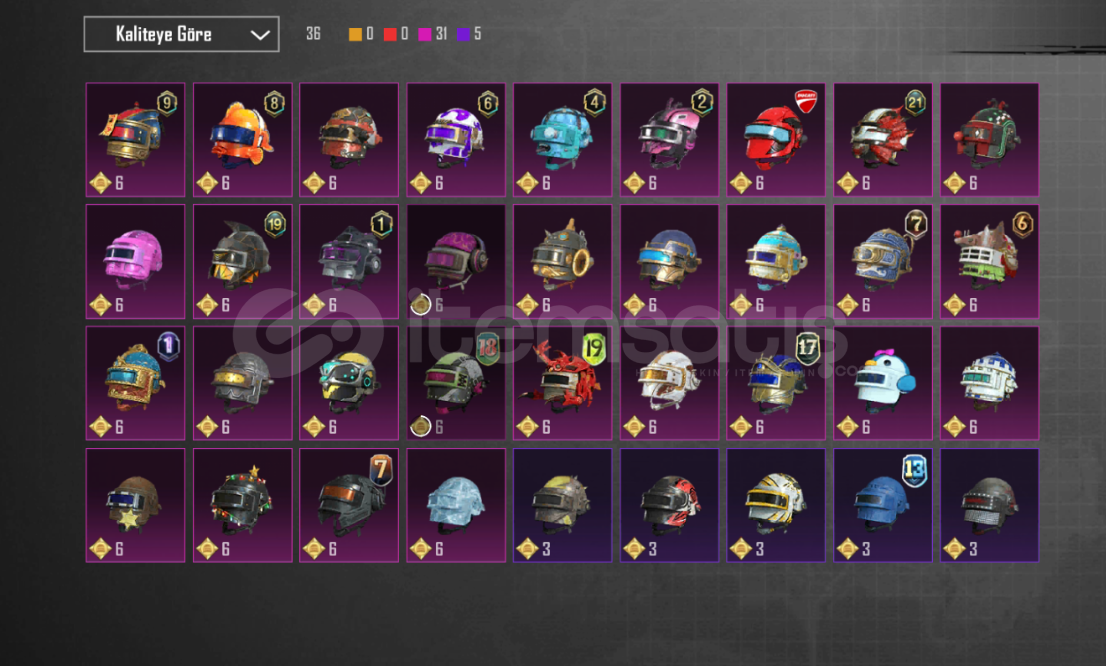Choose the Christmas tree lights helmet
The height and width of the screenshot is (666, 1106).
(x=242, y=505)
